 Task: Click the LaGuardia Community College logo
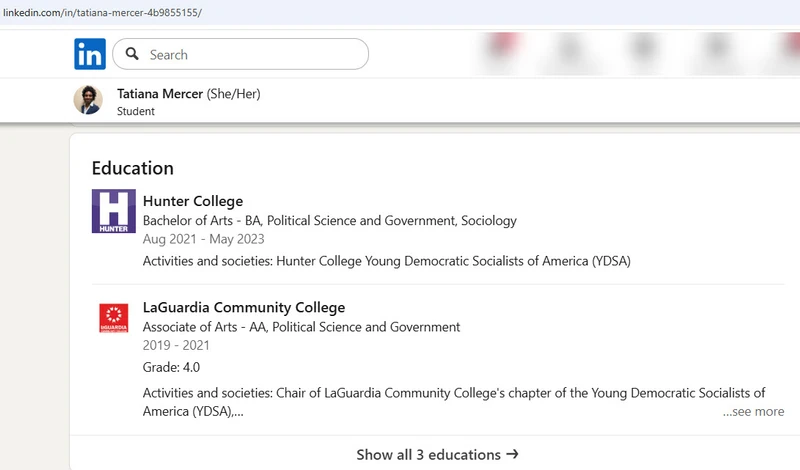[113, 319]
